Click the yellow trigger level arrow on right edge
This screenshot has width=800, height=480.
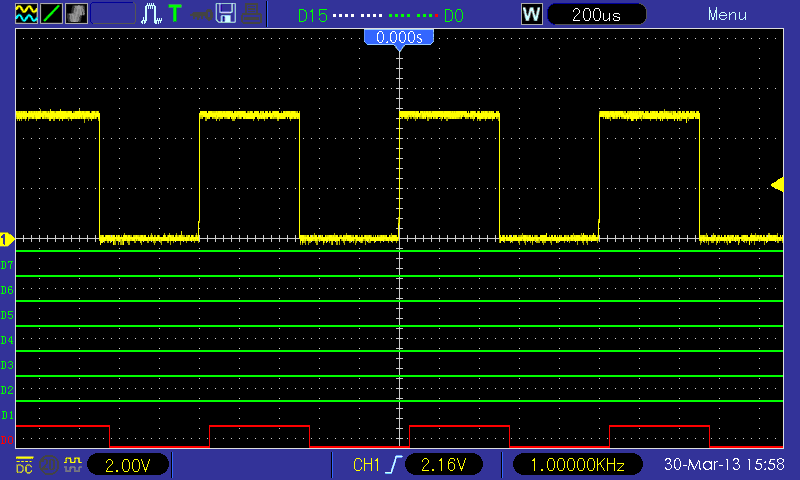pos(777,184)
